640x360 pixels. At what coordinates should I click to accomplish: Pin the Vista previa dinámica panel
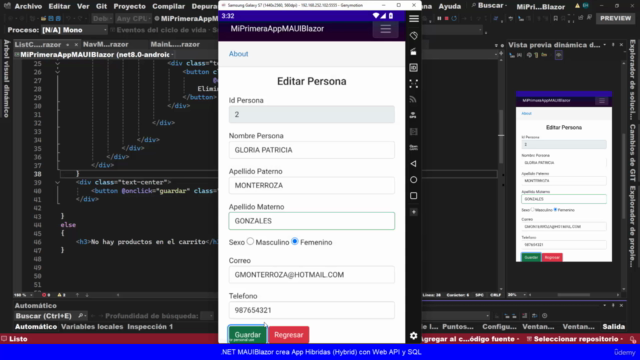(x=613, y=45)
